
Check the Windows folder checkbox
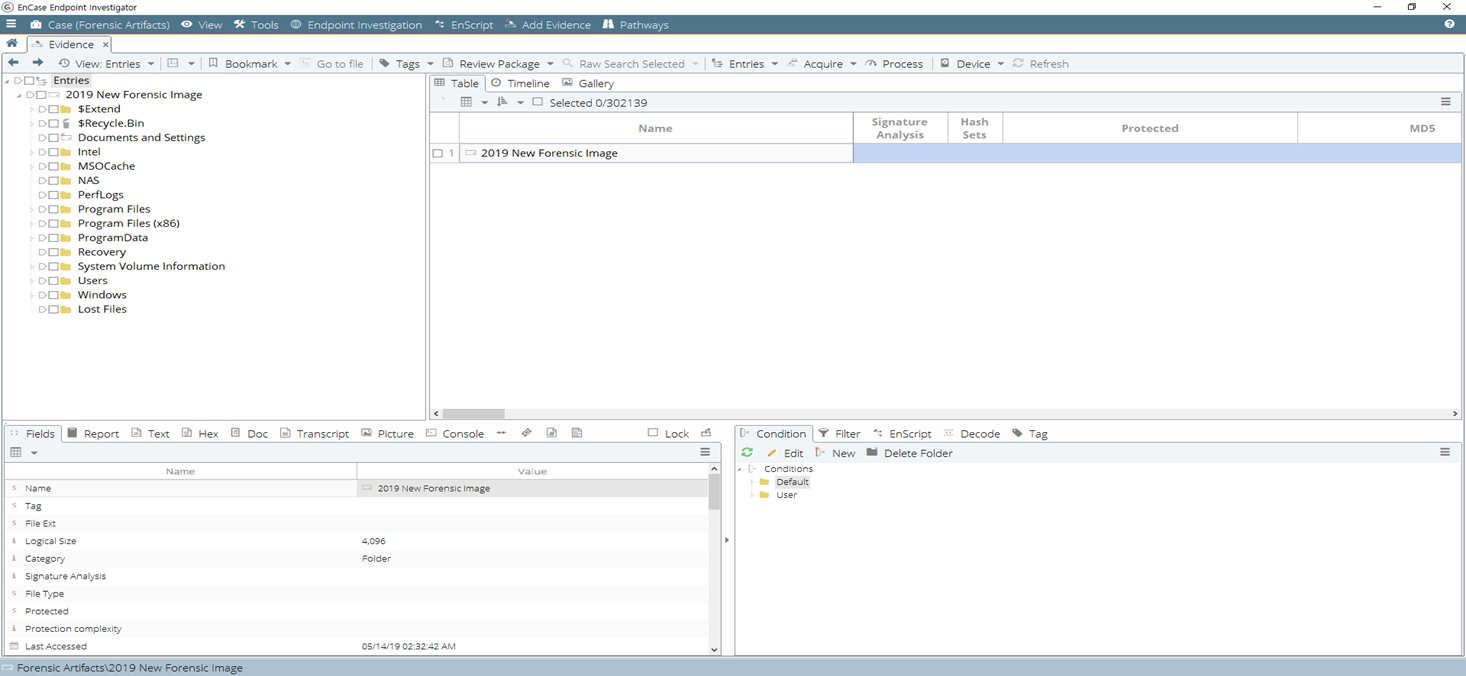point(54,295)
